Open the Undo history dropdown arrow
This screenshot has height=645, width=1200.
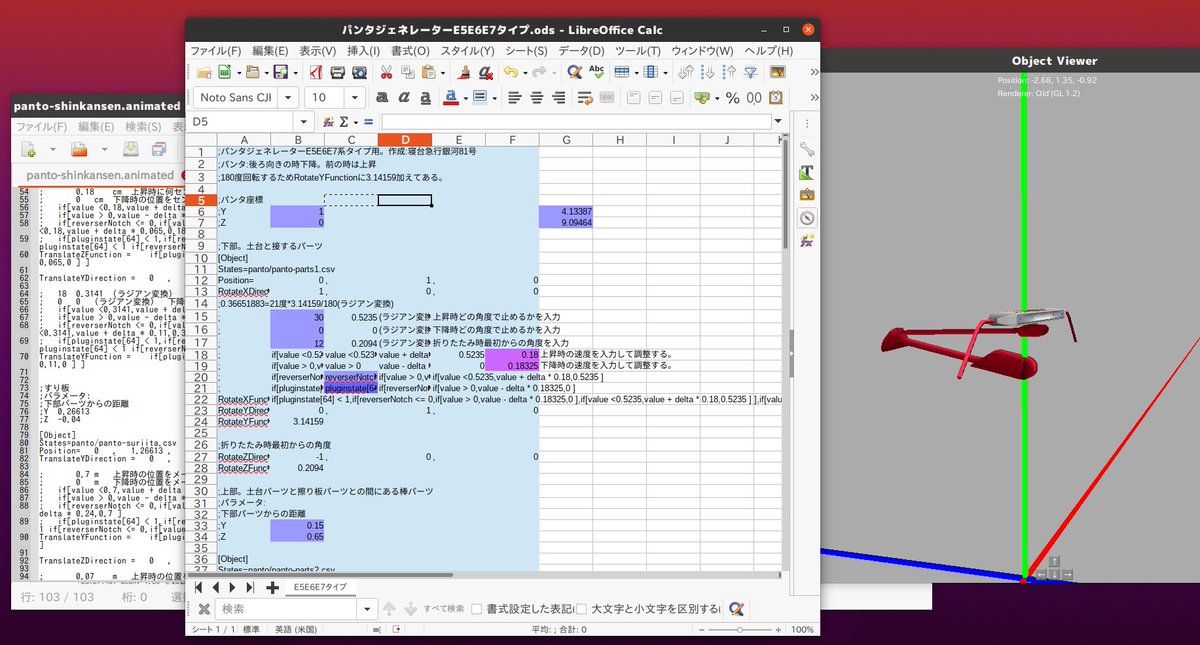point(524,72)
